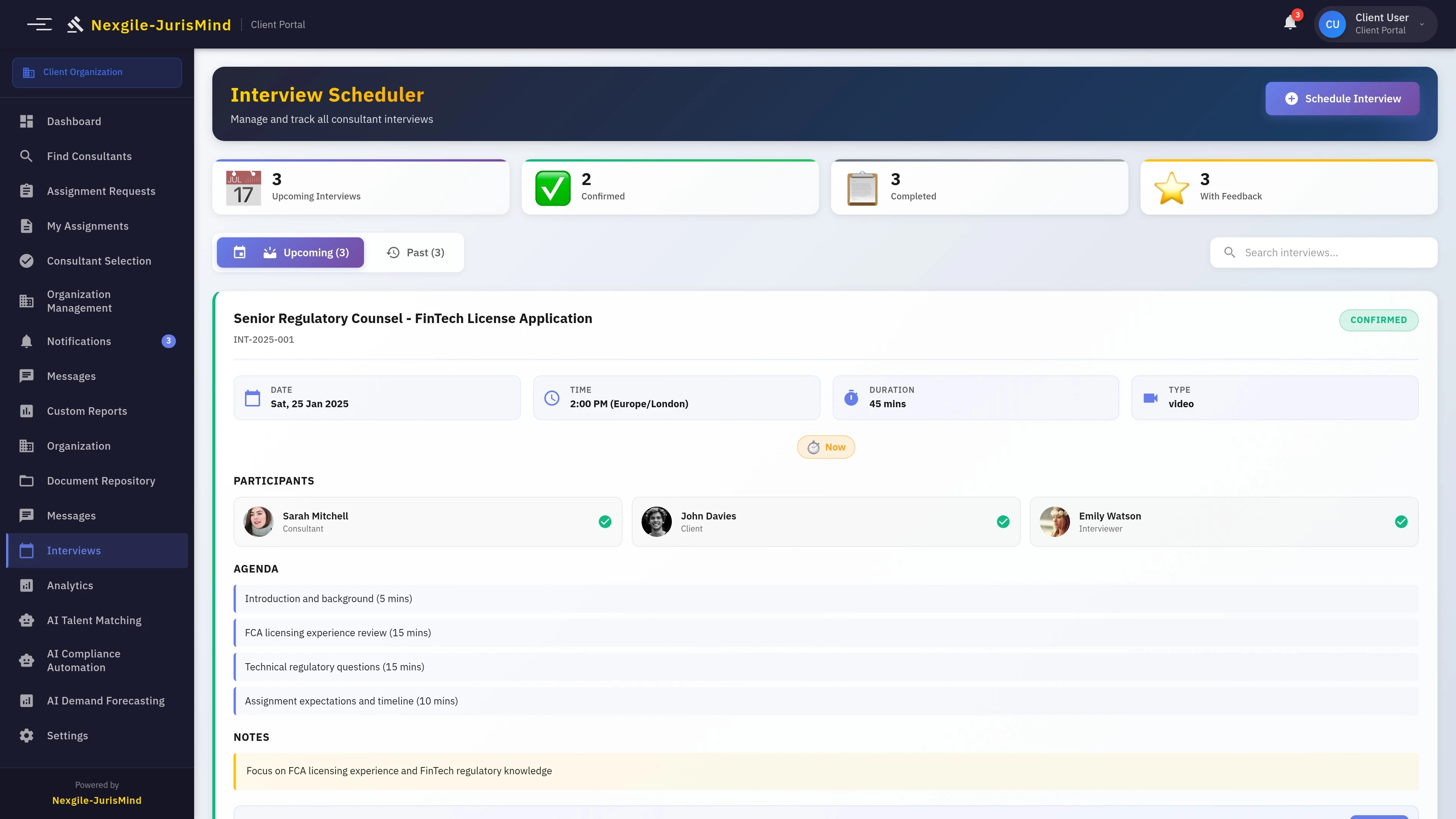Expand the CONFIRMED status badge
Image resolution: width=1456 pixels, height=819 pixels.
pos(1379,319)
